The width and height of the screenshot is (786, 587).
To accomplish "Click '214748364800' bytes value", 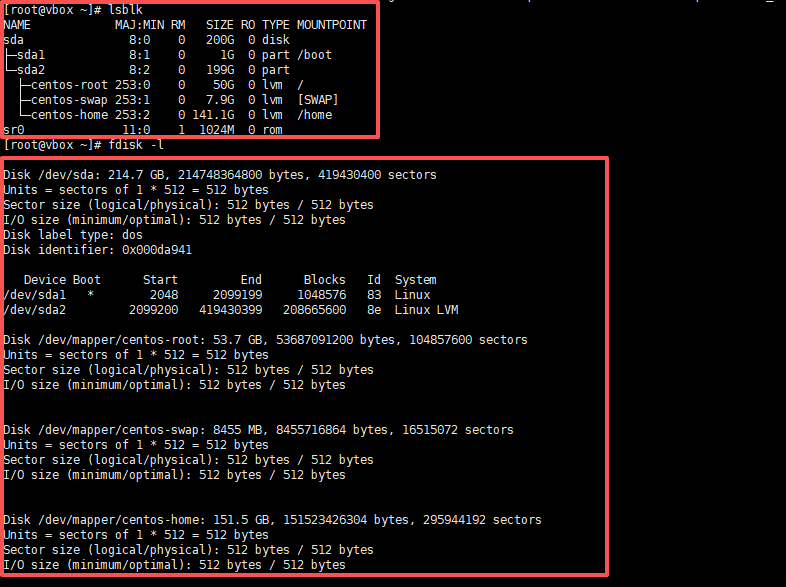I will pos(220,175).
